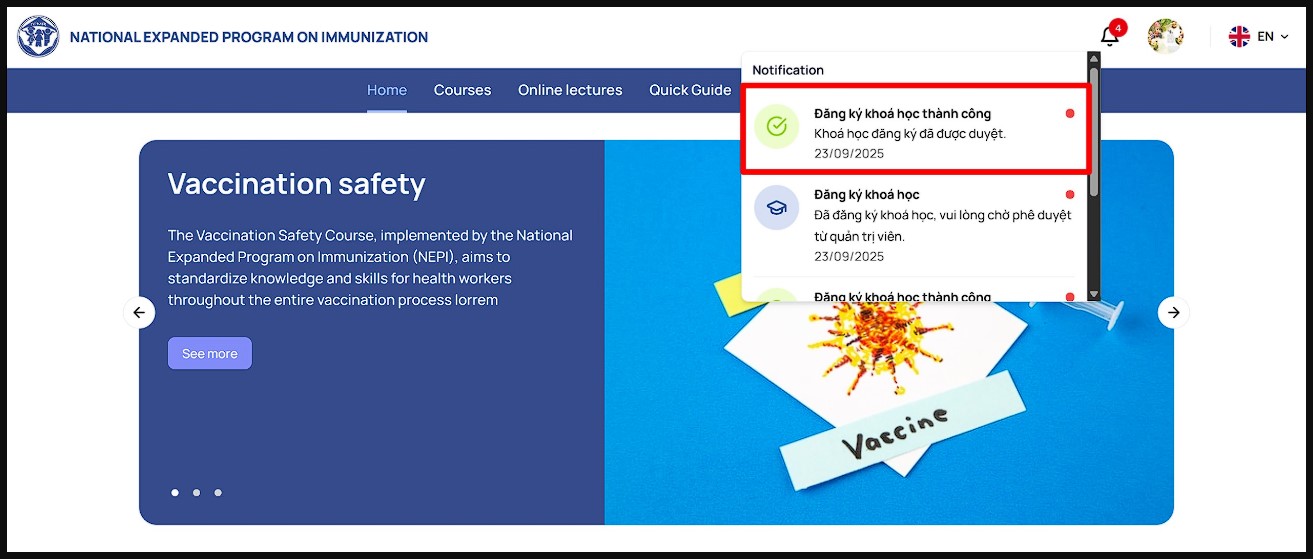Open the Online lectures menu item
Viewport: 1313px width, 559px height.
click(570, 90)
